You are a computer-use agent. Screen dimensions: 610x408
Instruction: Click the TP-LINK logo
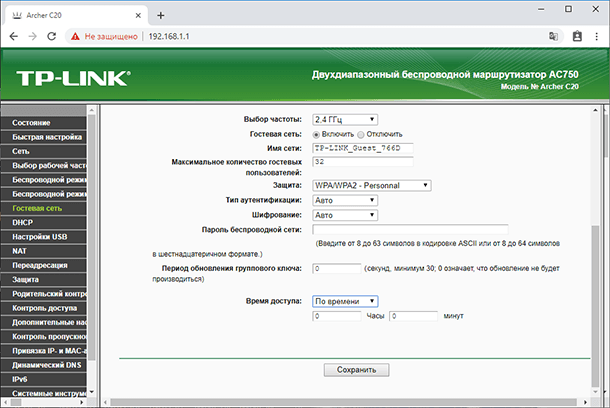pos(73,78)
